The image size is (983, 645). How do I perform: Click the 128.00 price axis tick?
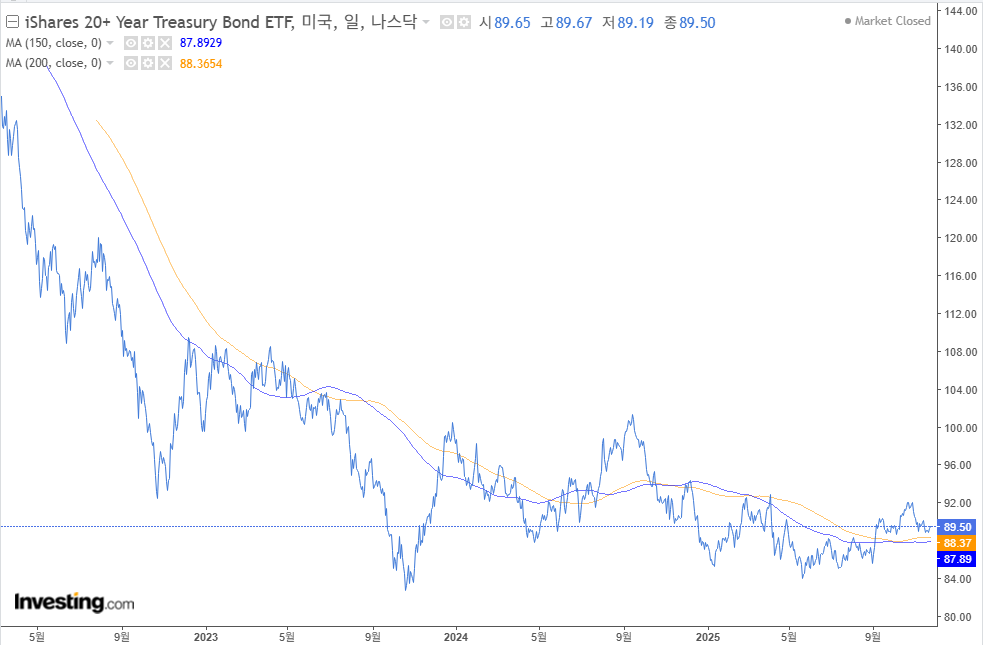960,163
